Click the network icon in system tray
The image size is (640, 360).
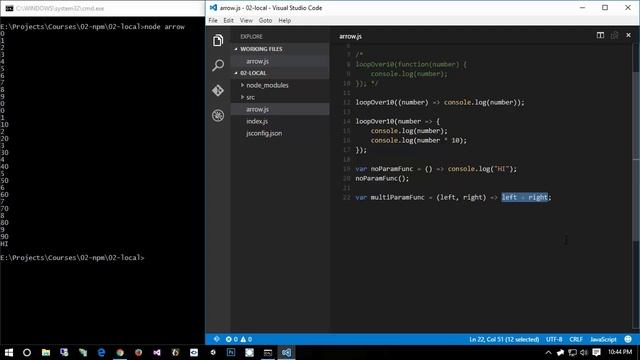coord(572,352)
